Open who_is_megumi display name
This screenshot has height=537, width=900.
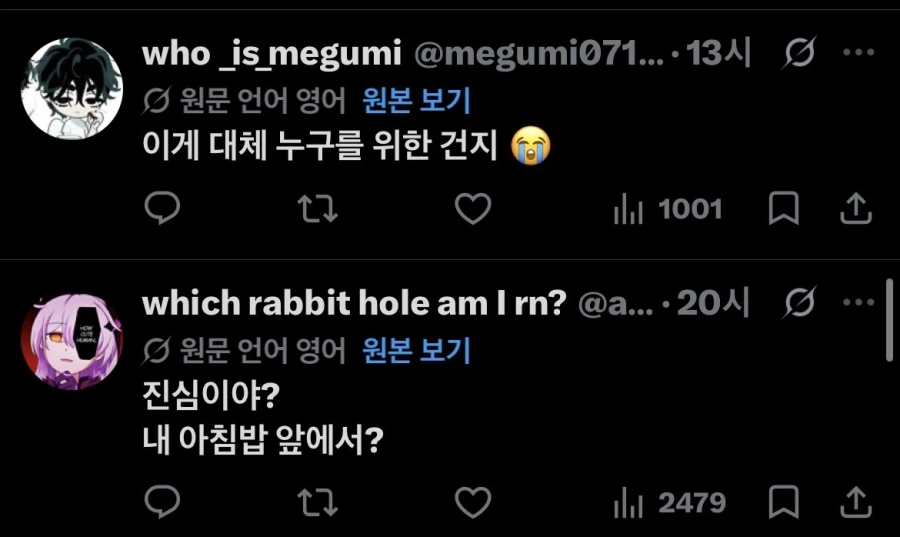click(271, 54)
